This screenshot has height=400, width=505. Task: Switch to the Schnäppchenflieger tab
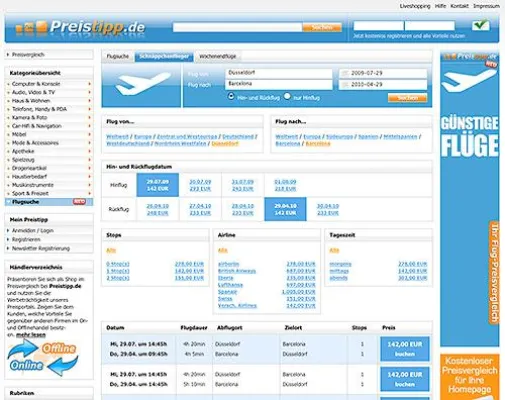coord(164,56)
